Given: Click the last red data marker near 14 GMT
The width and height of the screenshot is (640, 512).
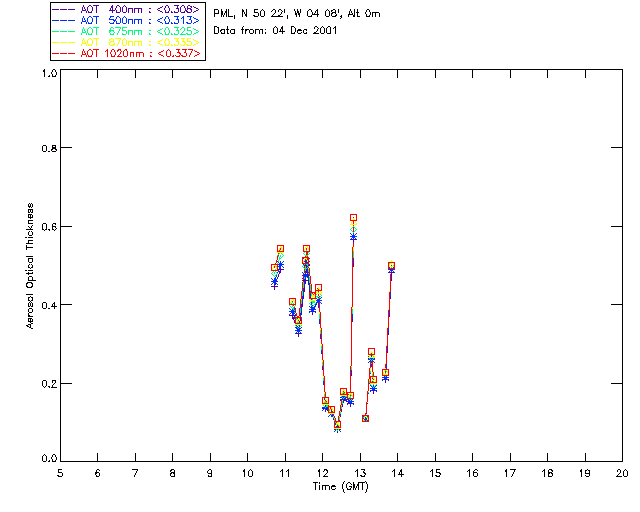Looking at the screenshot, I should click(391, 266).
